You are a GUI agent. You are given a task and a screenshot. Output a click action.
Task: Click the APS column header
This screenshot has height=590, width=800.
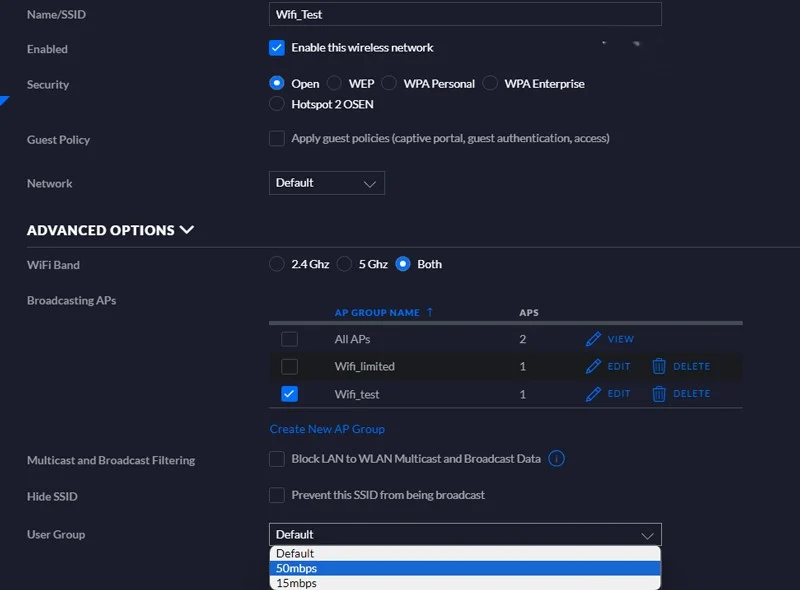tap(529, 312)
